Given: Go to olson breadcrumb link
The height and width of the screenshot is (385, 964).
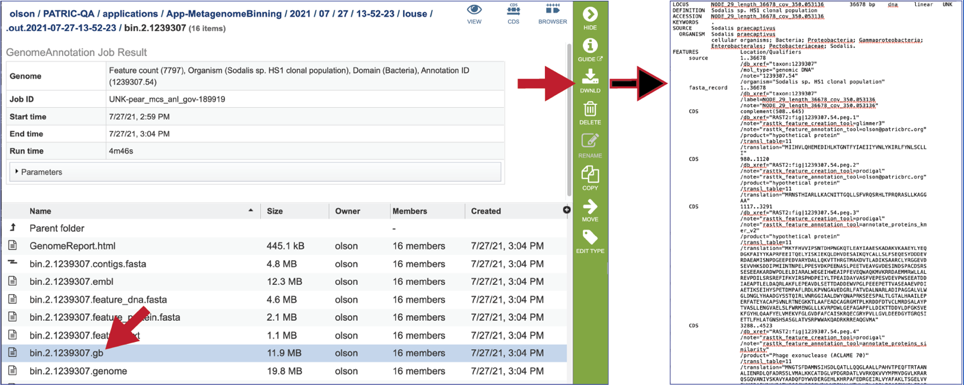Looking at the screenshot, I should (21, 14).
